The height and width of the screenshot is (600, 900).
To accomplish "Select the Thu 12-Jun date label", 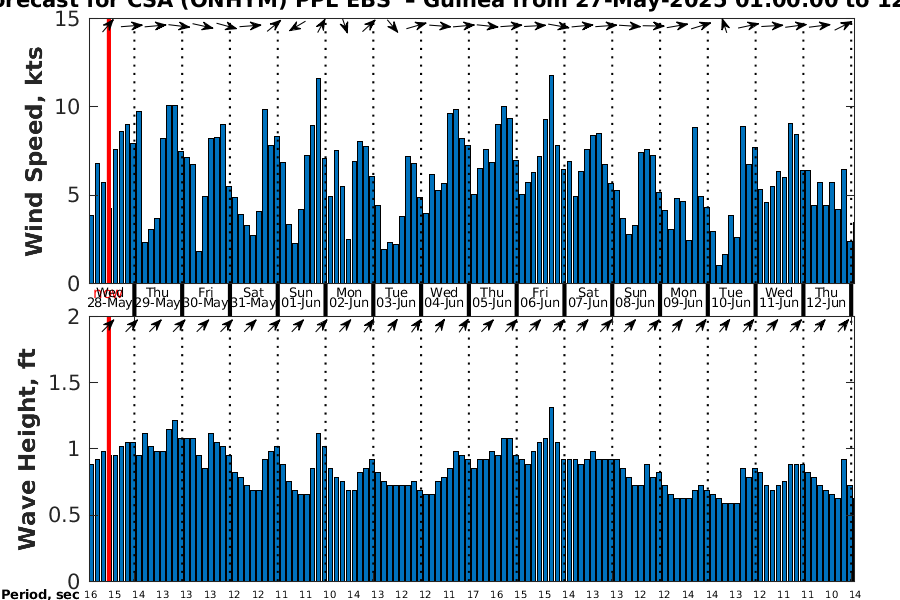I will pyautogui.click(x=827, y=297).
